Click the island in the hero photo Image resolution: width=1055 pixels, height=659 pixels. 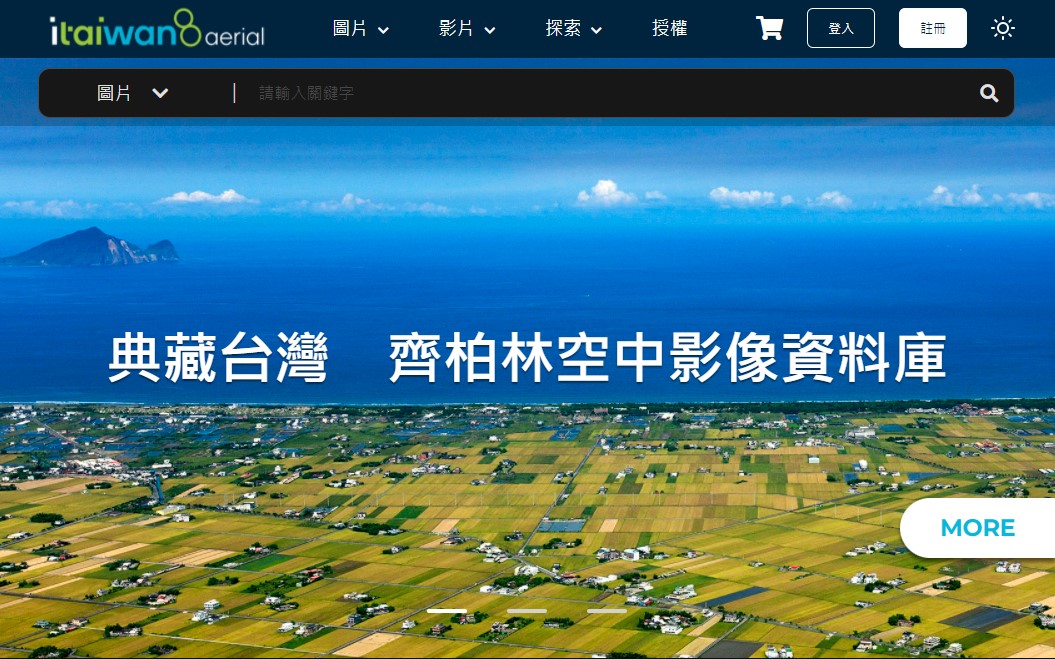pos(95,248)
